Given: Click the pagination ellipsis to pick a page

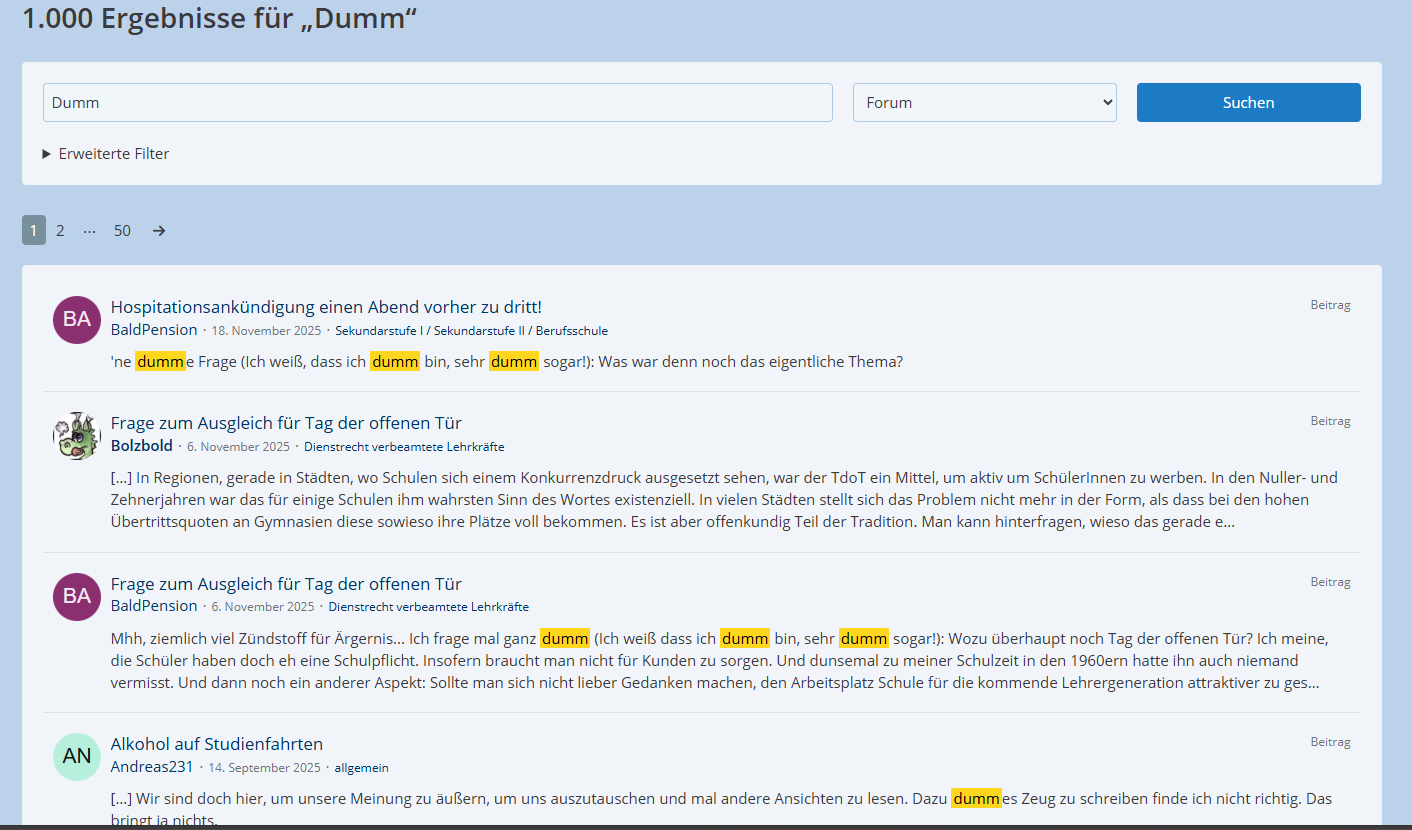Looking at the screenshot, I should (90, 231).
